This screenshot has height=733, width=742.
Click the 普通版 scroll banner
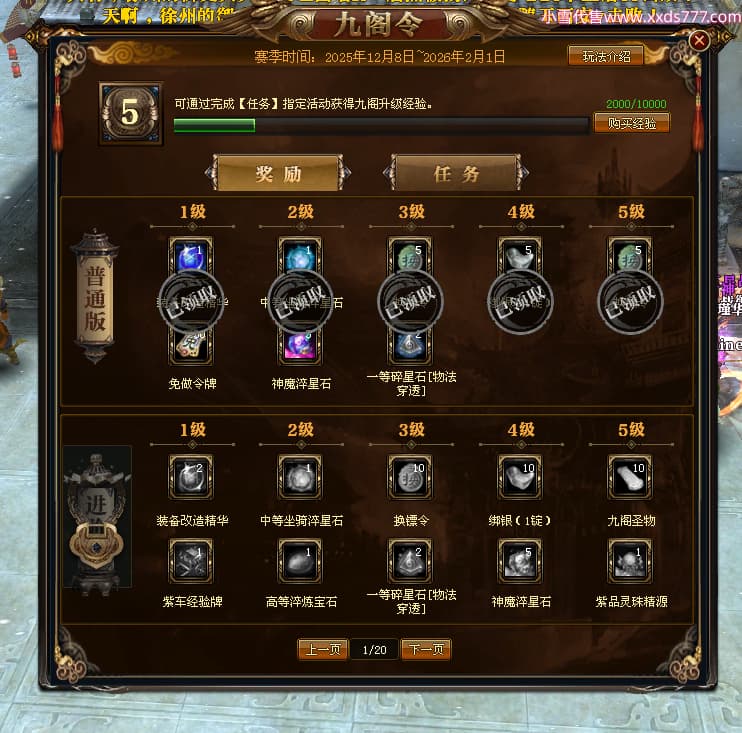point(95,297)
